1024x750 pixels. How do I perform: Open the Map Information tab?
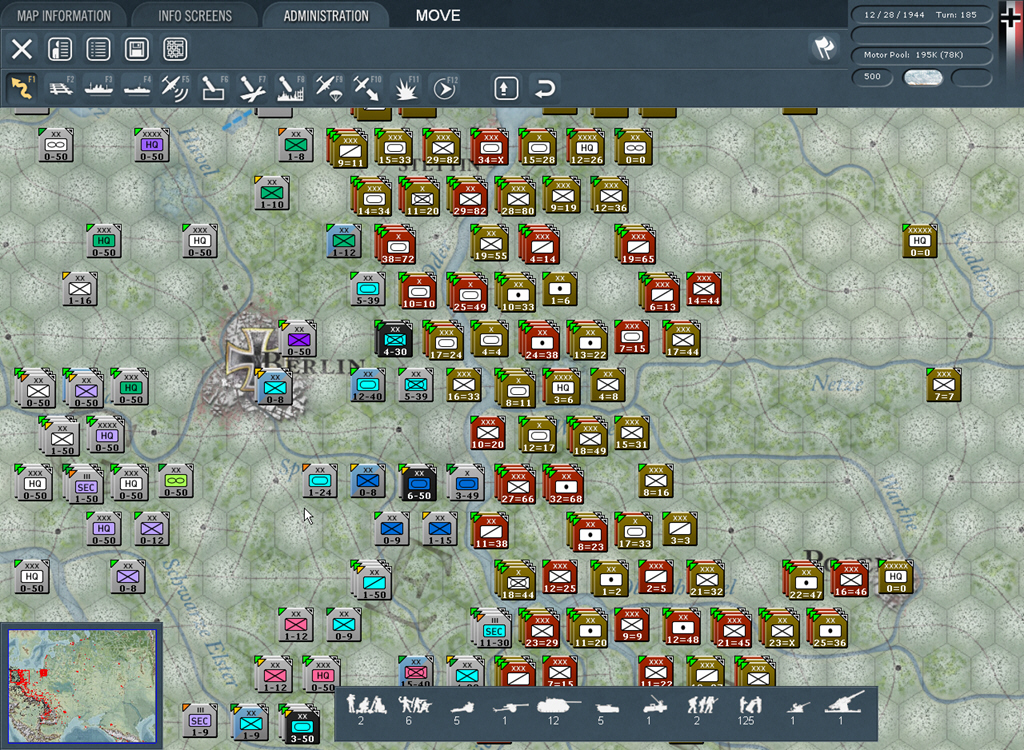[x=62, y=16]
